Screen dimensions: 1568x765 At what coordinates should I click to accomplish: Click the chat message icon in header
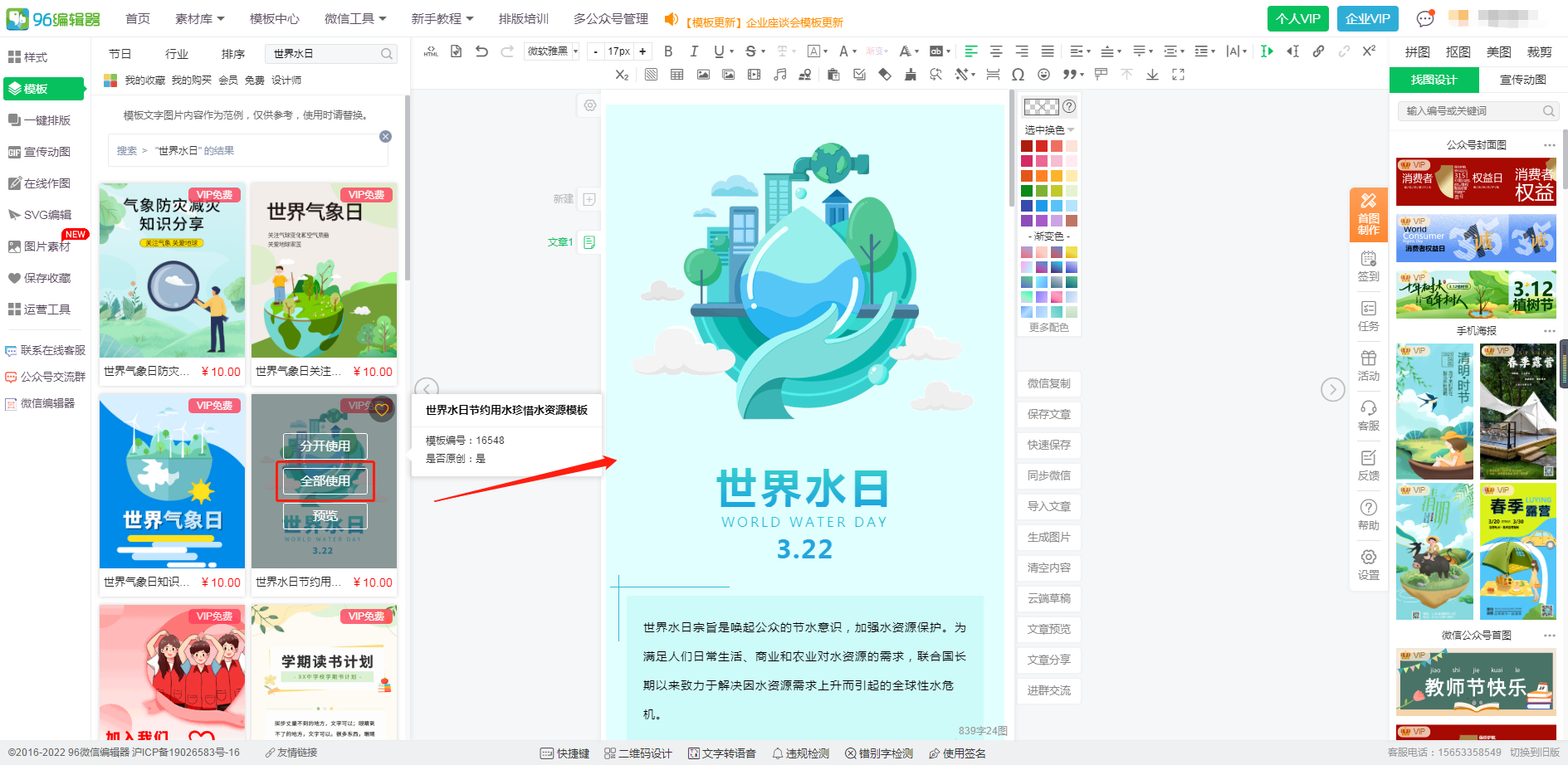click(x=1425, y=18)
